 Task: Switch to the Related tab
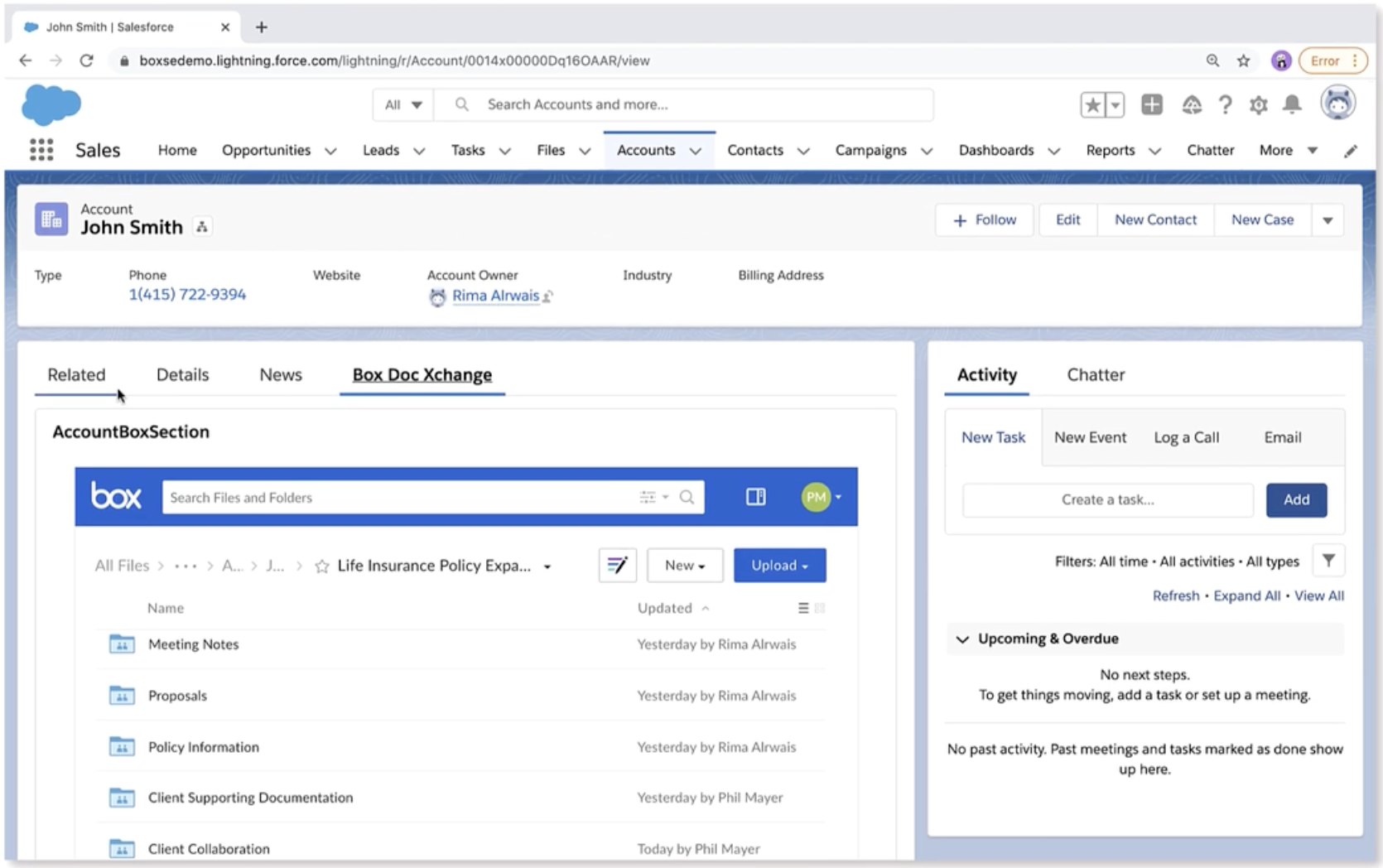click(76, 374)
